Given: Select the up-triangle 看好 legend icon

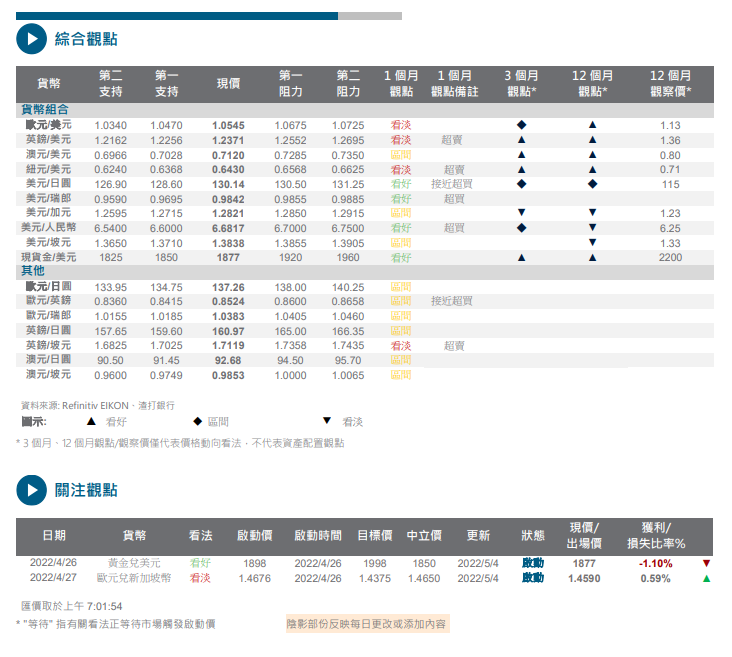Looking at the screenshot, I should [91, 422].
